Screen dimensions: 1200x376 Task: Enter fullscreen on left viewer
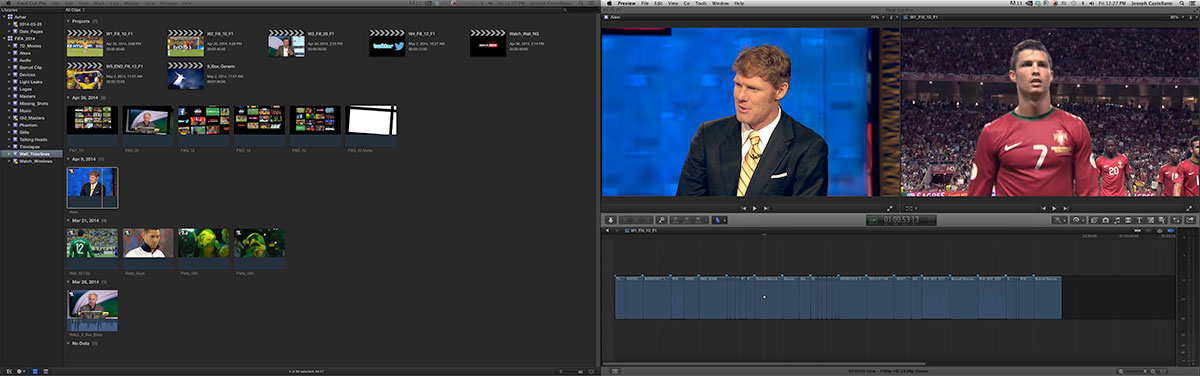point(890,208)
